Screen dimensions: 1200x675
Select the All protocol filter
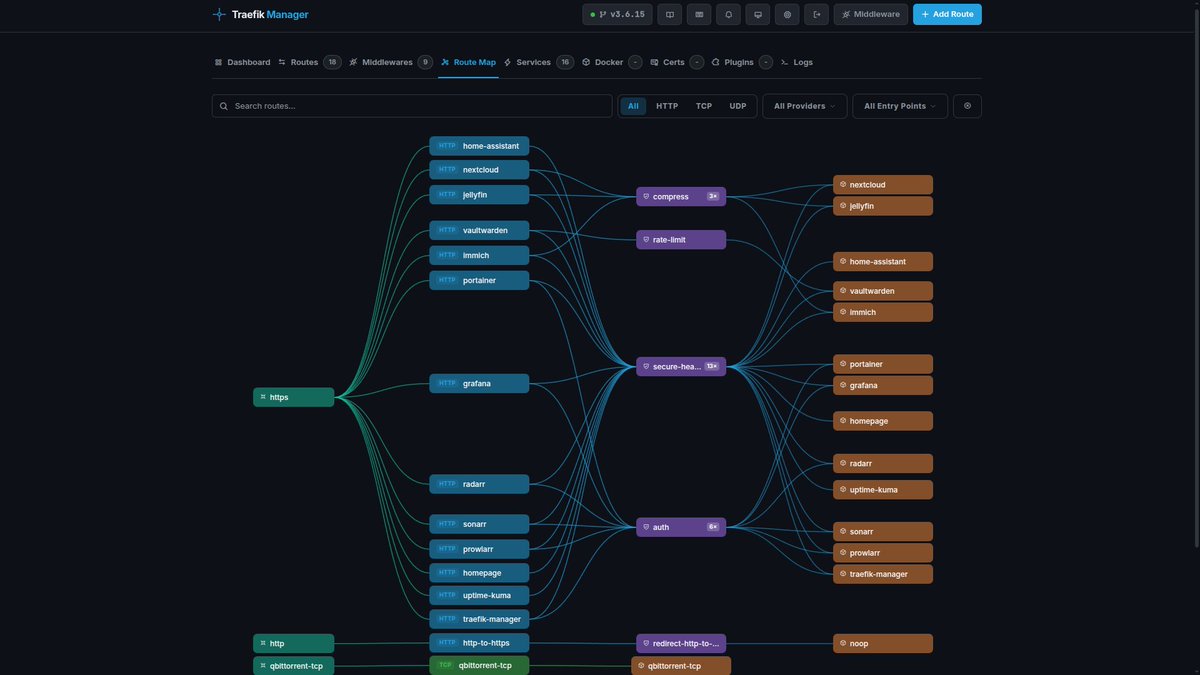click(633, 106)
